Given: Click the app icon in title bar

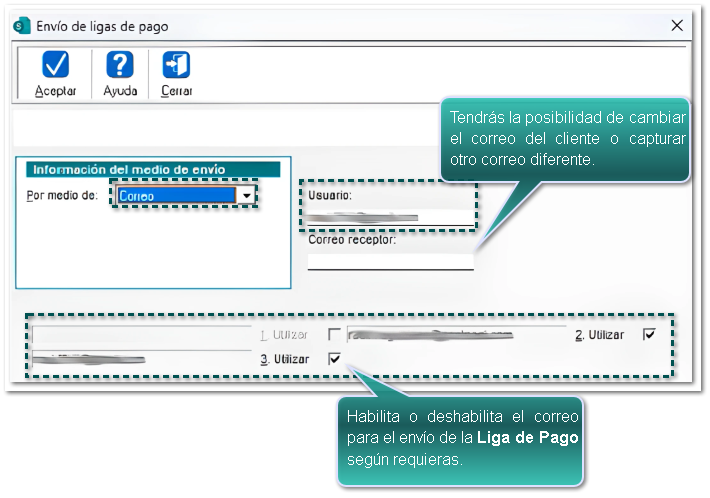Looking at the screenshot, I should 22,26.
